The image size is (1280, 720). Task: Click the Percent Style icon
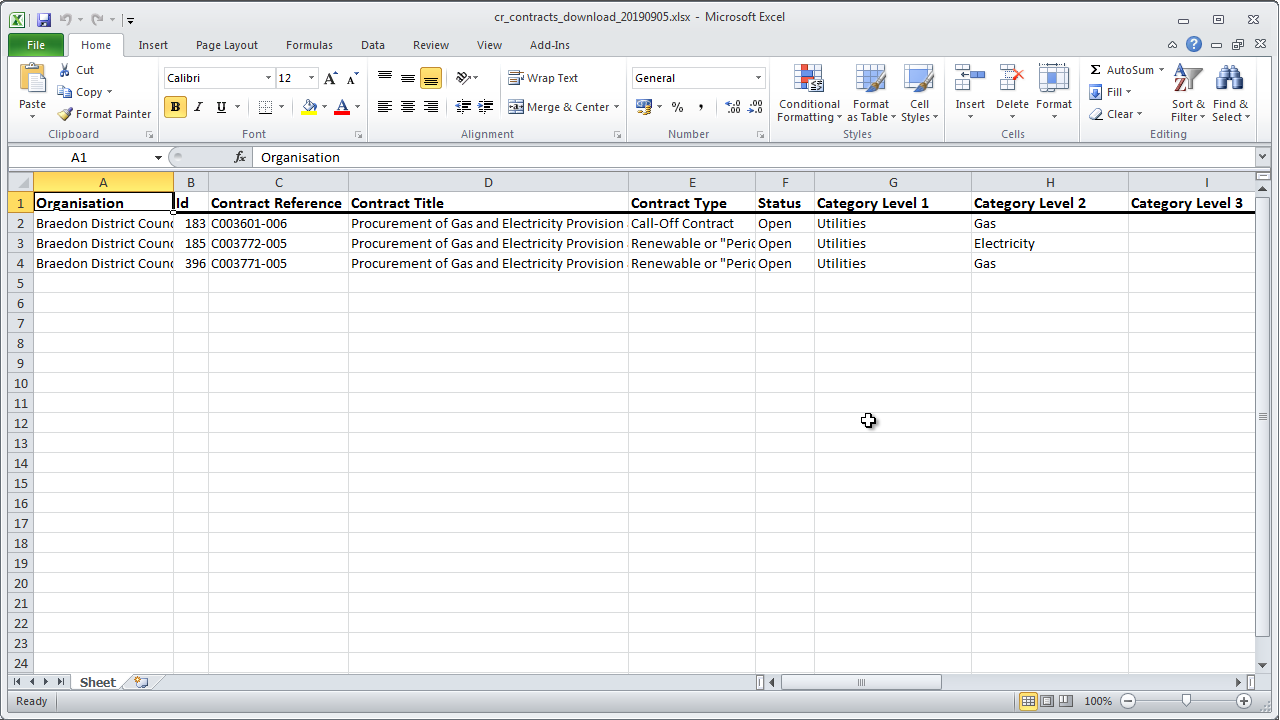click(x=677, y=107)
